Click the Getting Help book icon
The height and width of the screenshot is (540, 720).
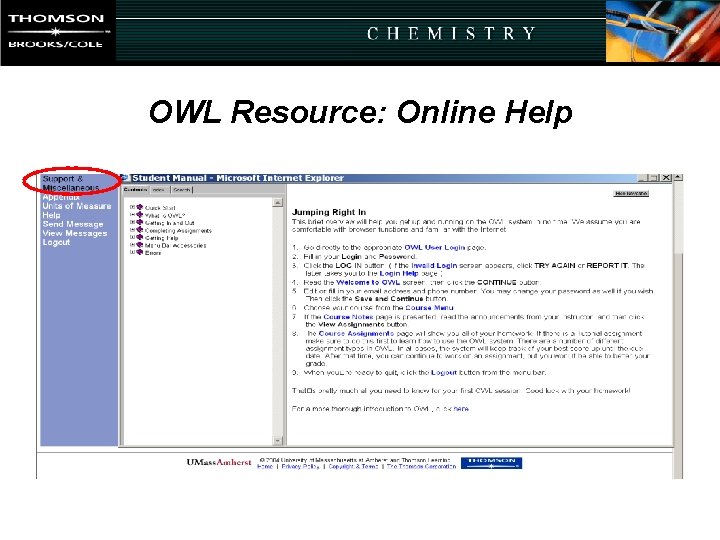[140, 237]
